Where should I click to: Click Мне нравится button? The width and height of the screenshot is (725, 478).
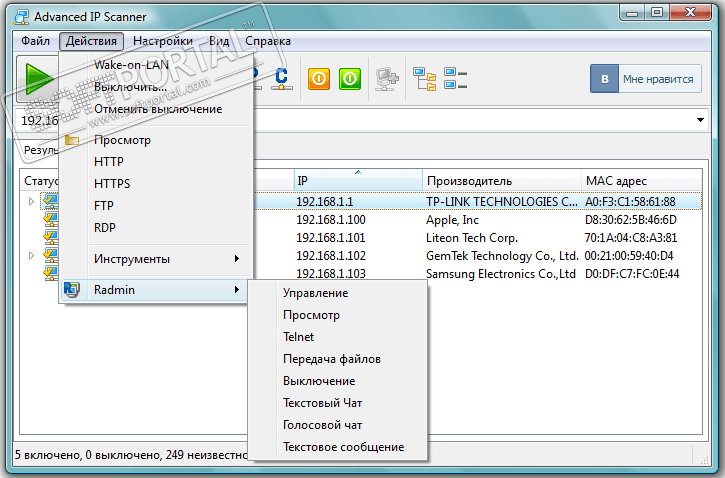[645, 79]
